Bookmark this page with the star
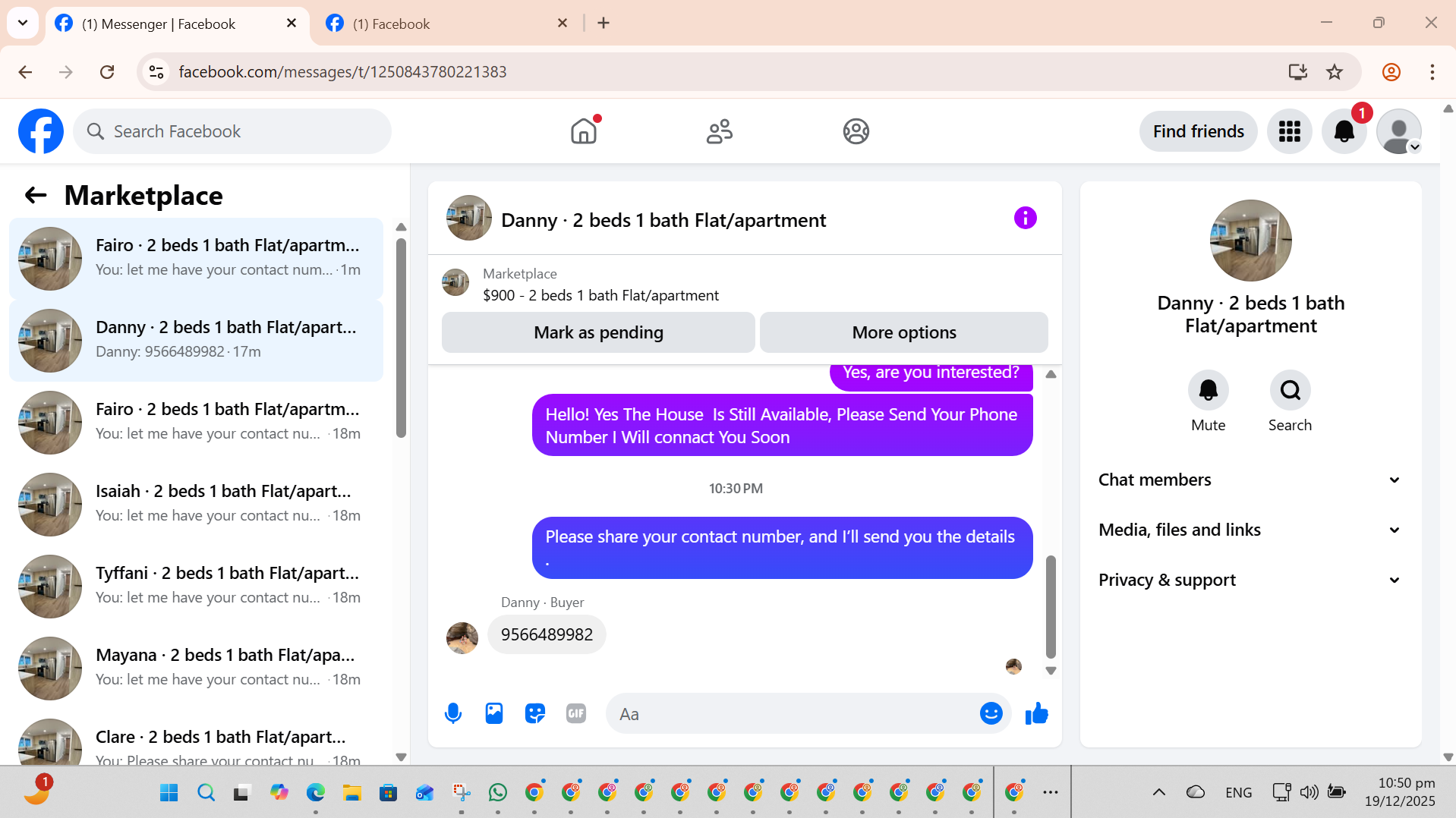 [x=1335, y=72]
